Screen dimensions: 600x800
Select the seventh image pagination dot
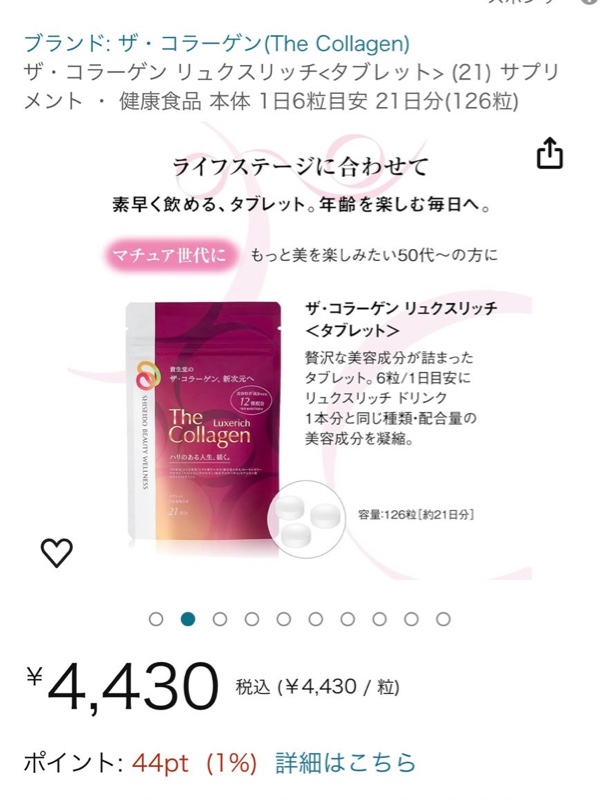tap(347, 619)
